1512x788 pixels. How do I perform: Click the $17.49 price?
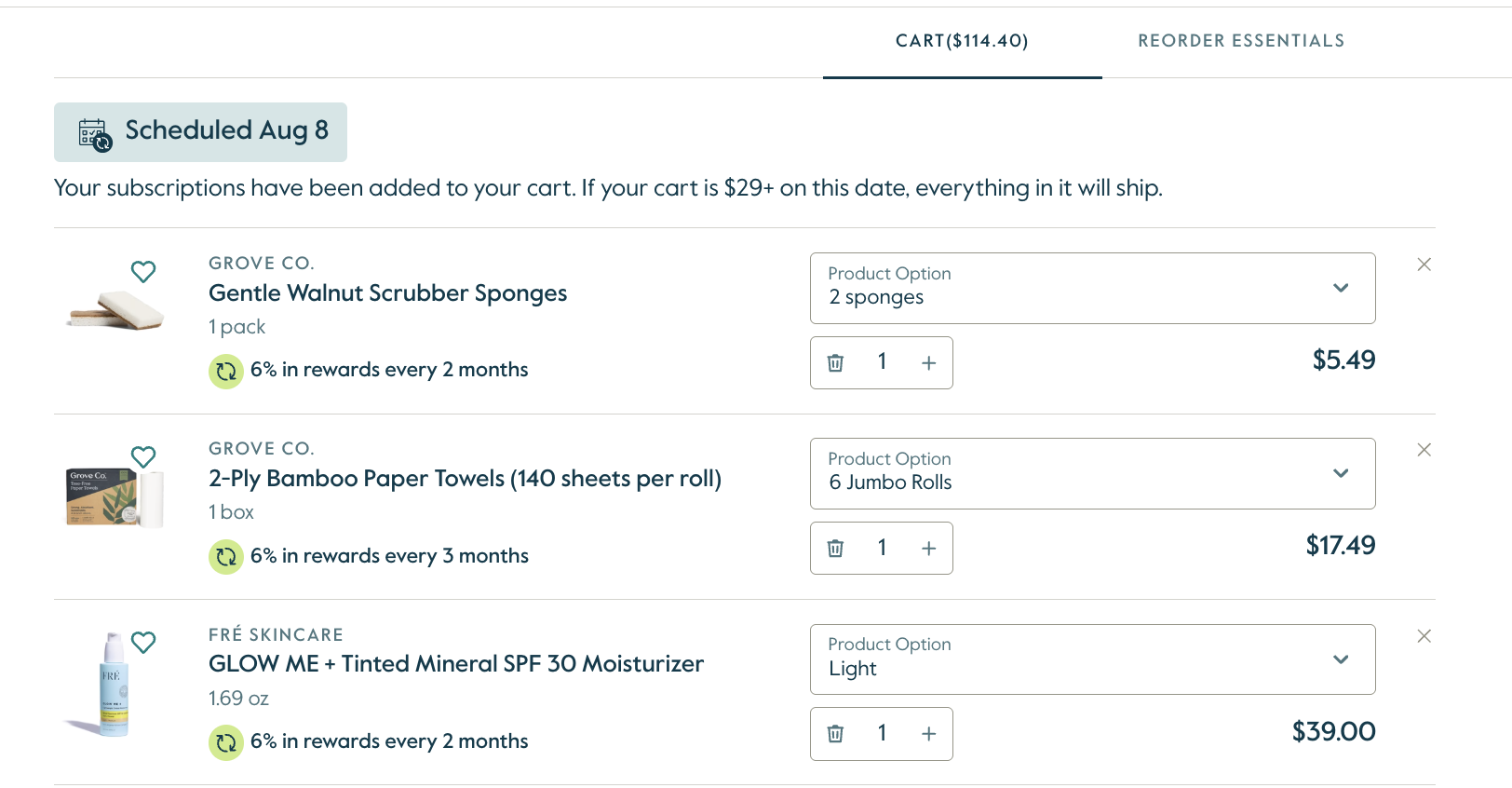pos(1341,546)
